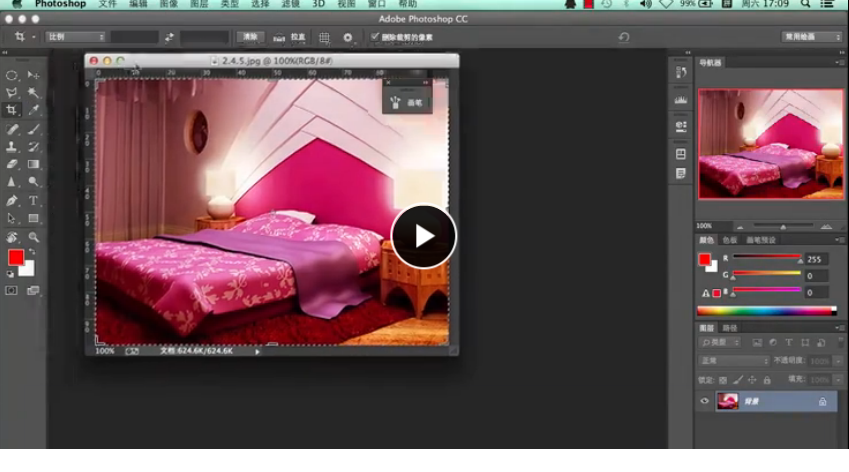849x472 pixels.
Task: Expand the document status info arrow
Action: click(x=257, y=352)
